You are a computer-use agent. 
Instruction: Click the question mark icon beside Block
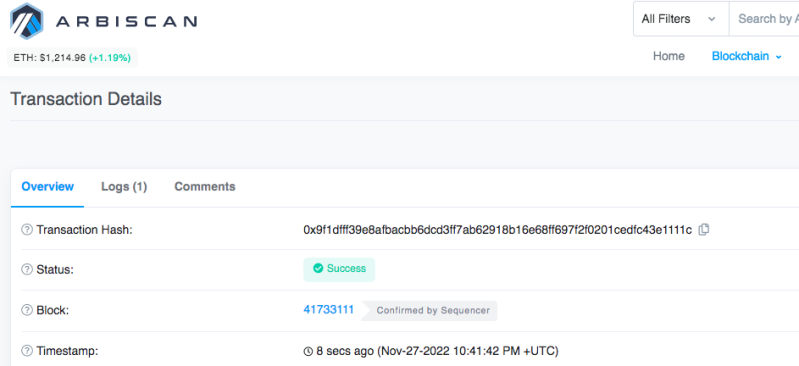(x=26, y=310)
